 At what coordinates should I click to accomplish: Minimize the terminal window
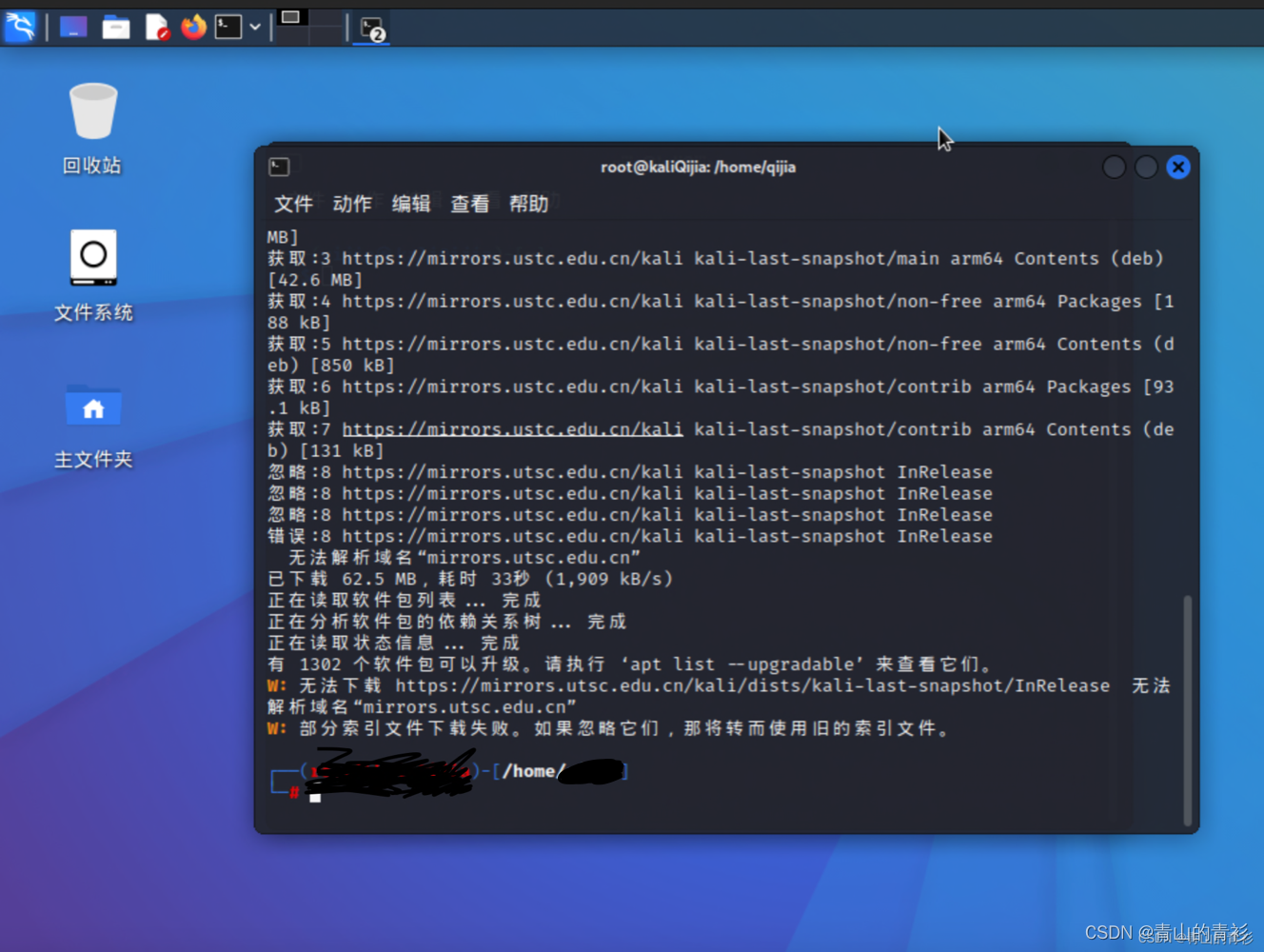coord(1114,168)
